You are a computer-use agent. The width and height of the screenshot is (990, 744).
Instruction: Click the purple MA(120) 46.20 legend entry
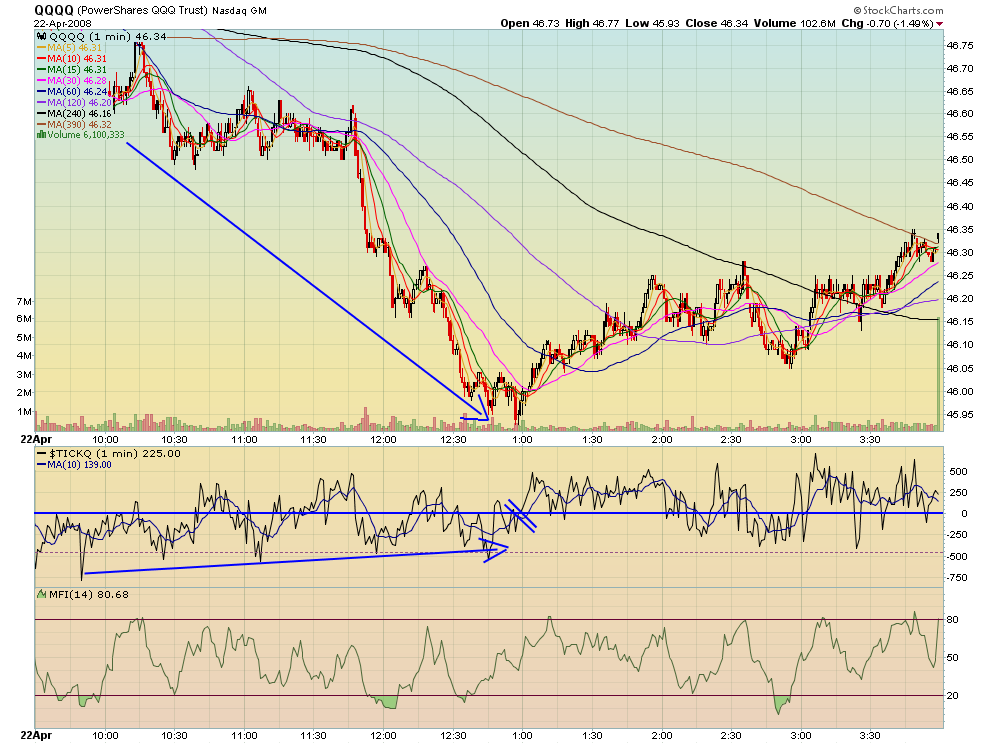(80, 102)
